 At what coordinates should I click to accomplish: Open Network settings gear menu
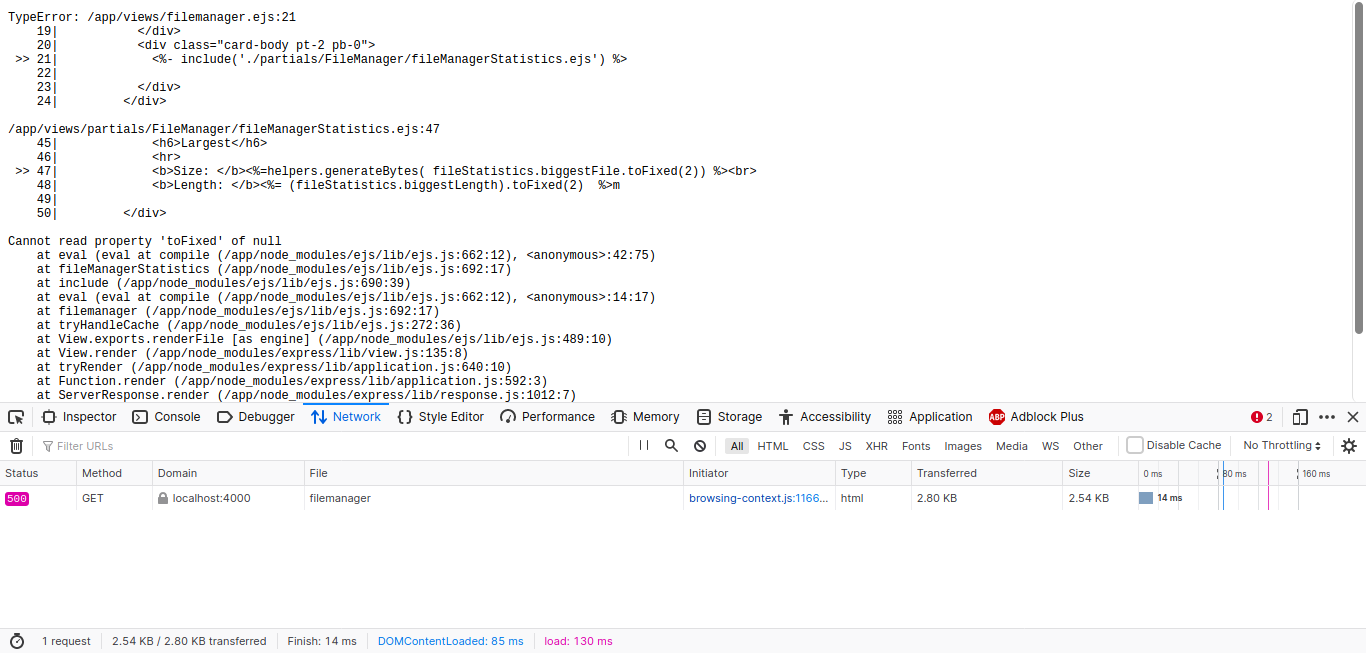1348,445
